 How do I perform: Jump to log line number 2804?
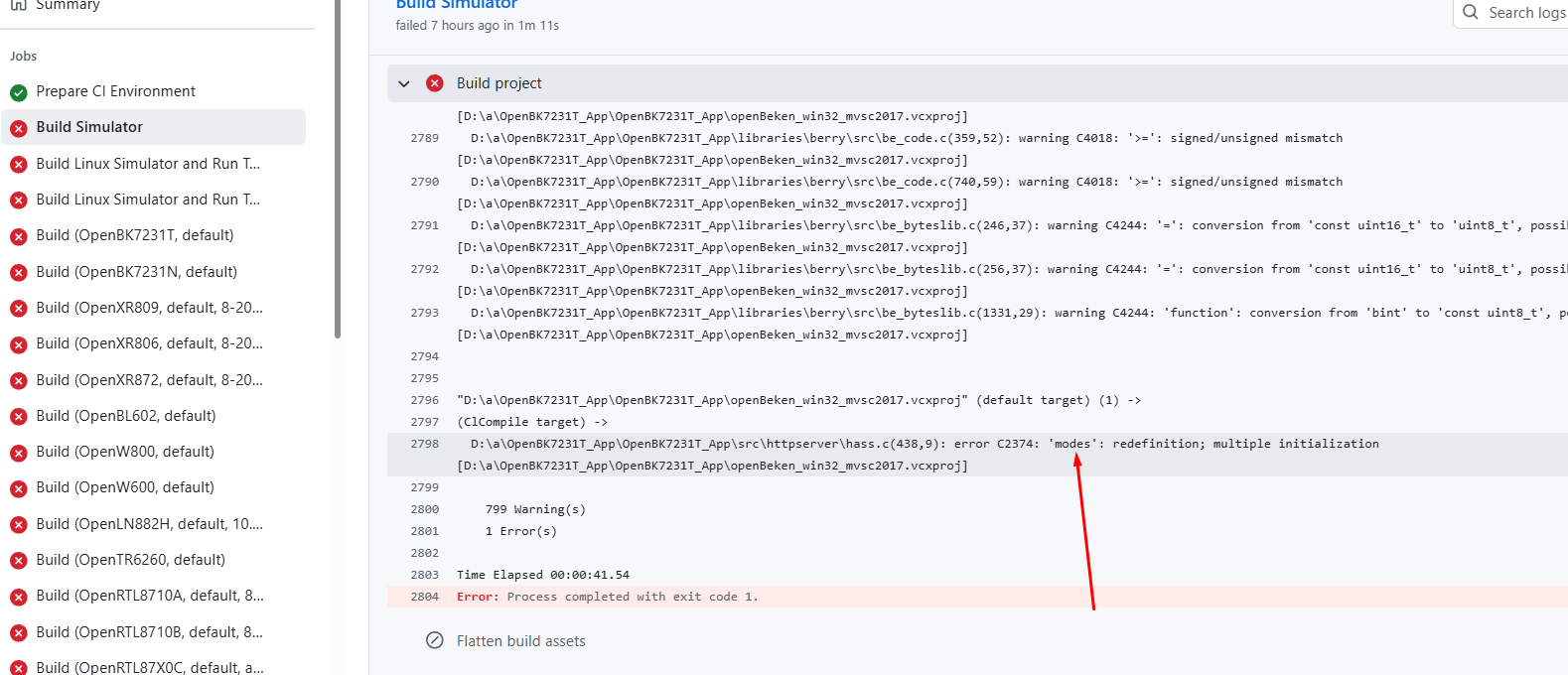coord(424,597)
